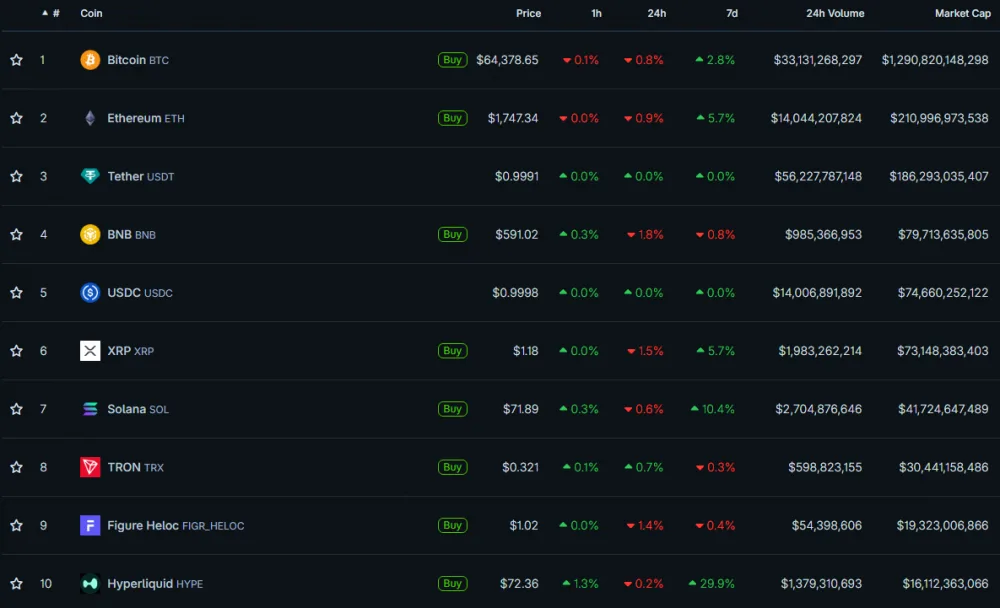Click Figure Heloc volume $54,398,606
The height and width of the screenshot is (608, 1000).
827,525
